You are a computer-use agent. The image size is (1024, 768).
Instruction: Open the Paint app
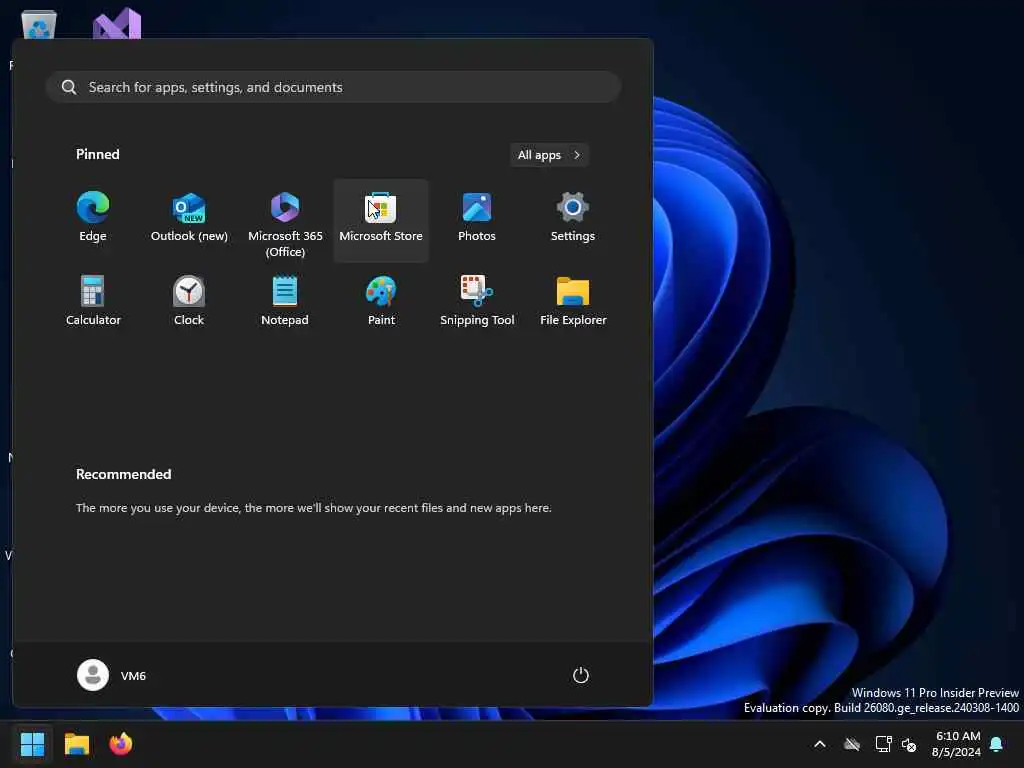tap(381, 302)
